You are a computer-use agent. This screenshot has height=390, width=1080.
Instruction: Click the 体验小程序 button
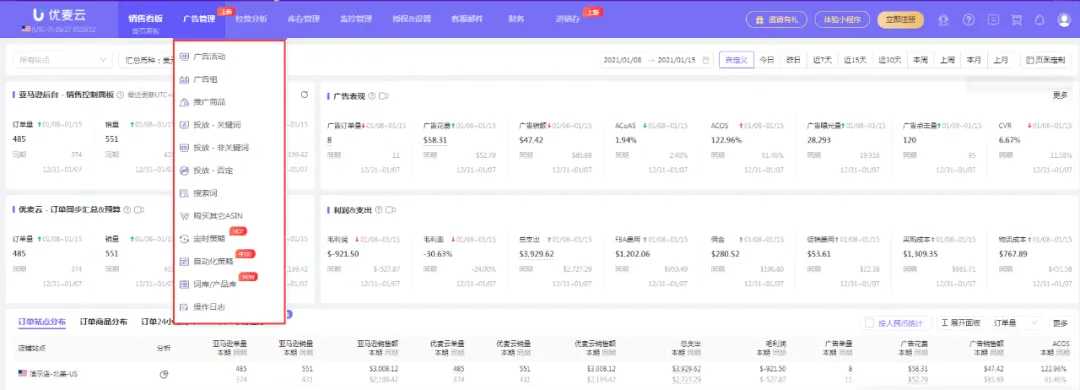(x=842, y=20)
